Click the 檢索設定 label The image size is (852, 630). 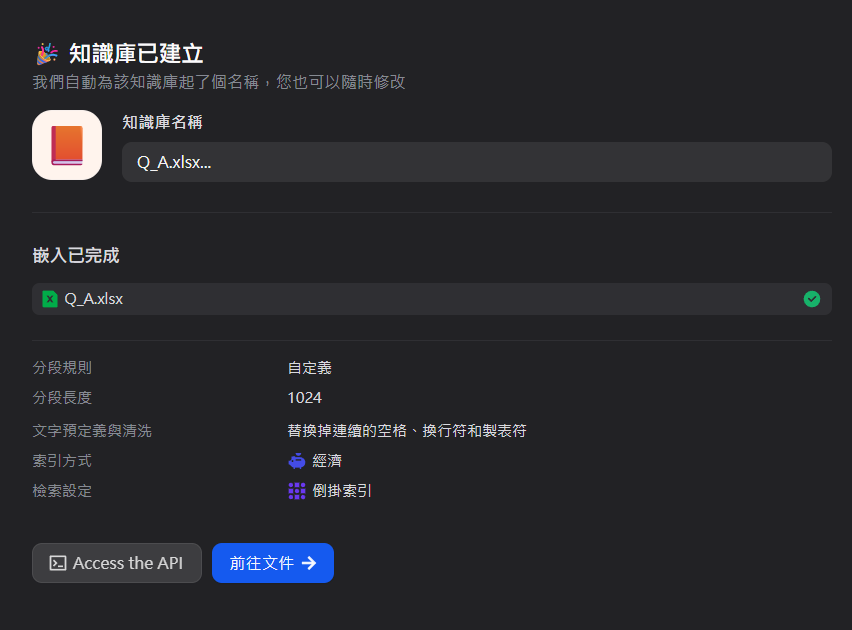(62, 491)
